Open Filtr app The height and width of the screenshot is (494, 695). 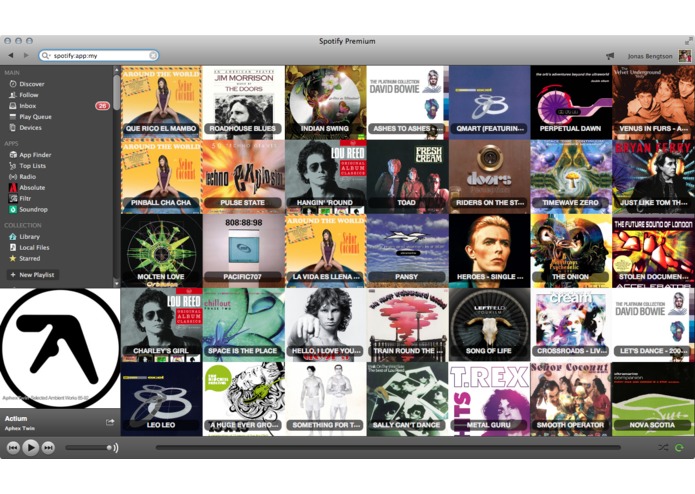point(25,198)
